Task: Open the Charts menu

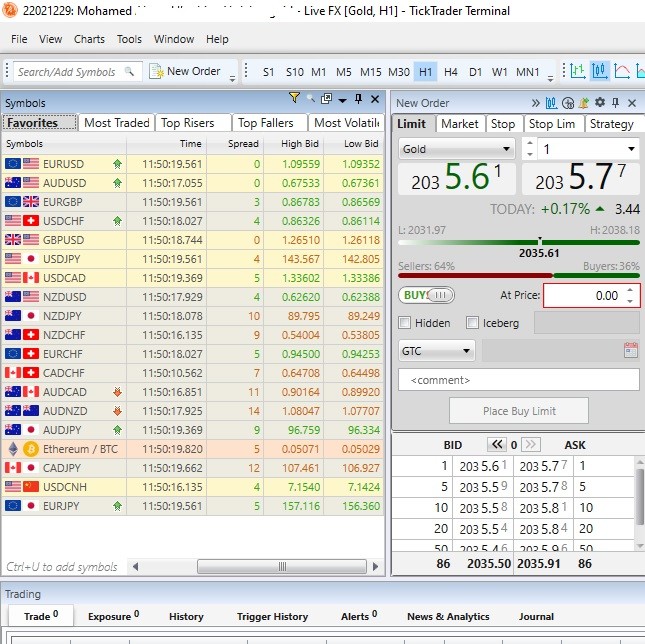Action: (x=89, y=39)
